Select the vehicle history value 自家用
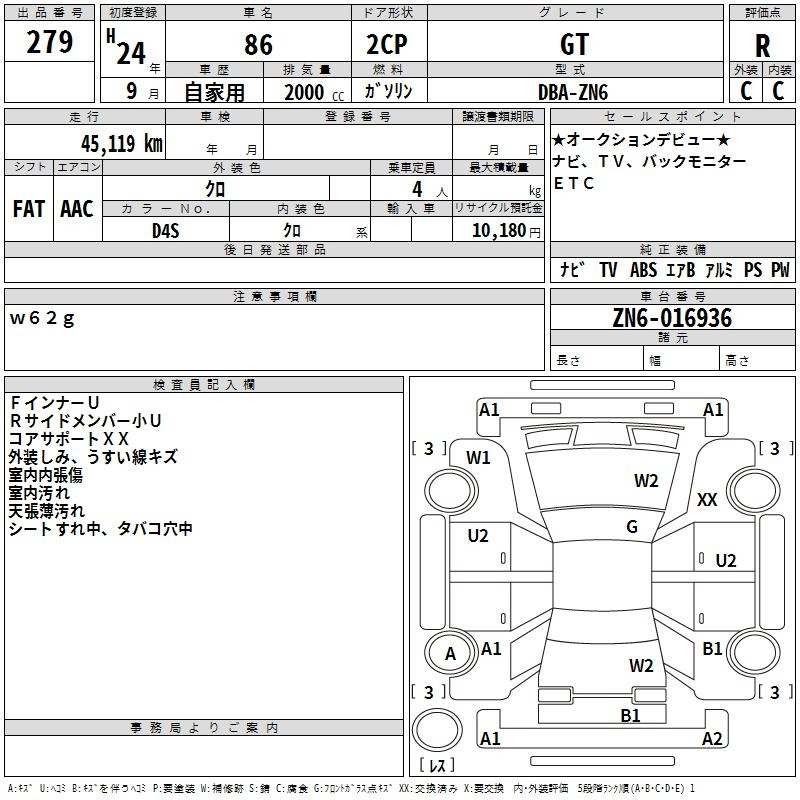Image resolution: width=800 pixels, height=800 pixels. click(x=214, y=92)
